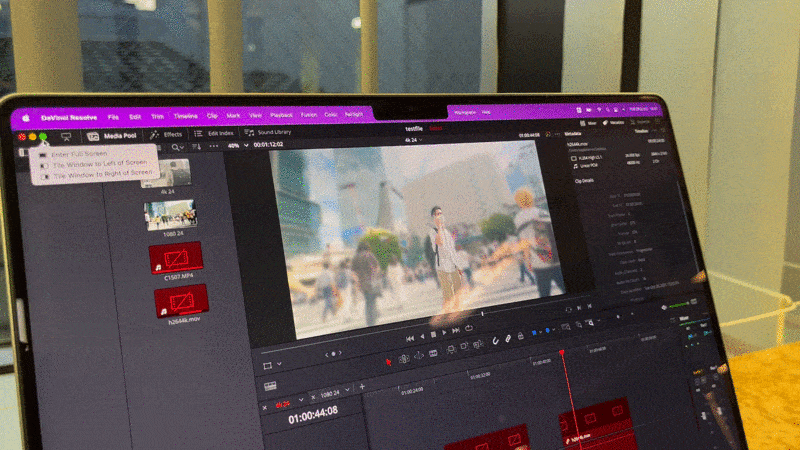Open the File menu
This screenshot has height=450, width=800.
coord(113,117)
